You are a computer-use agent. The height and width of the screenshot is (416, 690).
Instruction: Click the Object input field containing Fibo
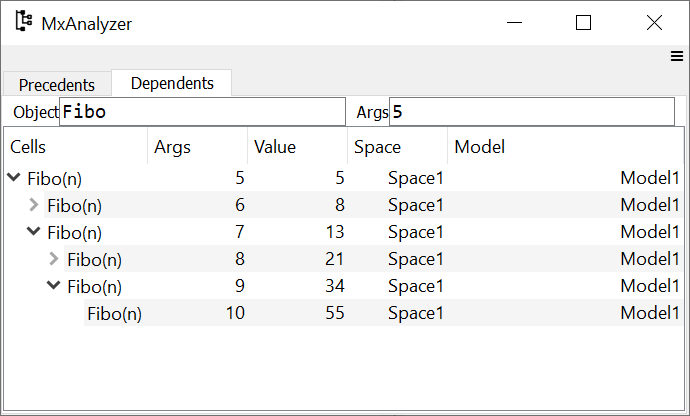pyautogui.click(x=201, y=112)
